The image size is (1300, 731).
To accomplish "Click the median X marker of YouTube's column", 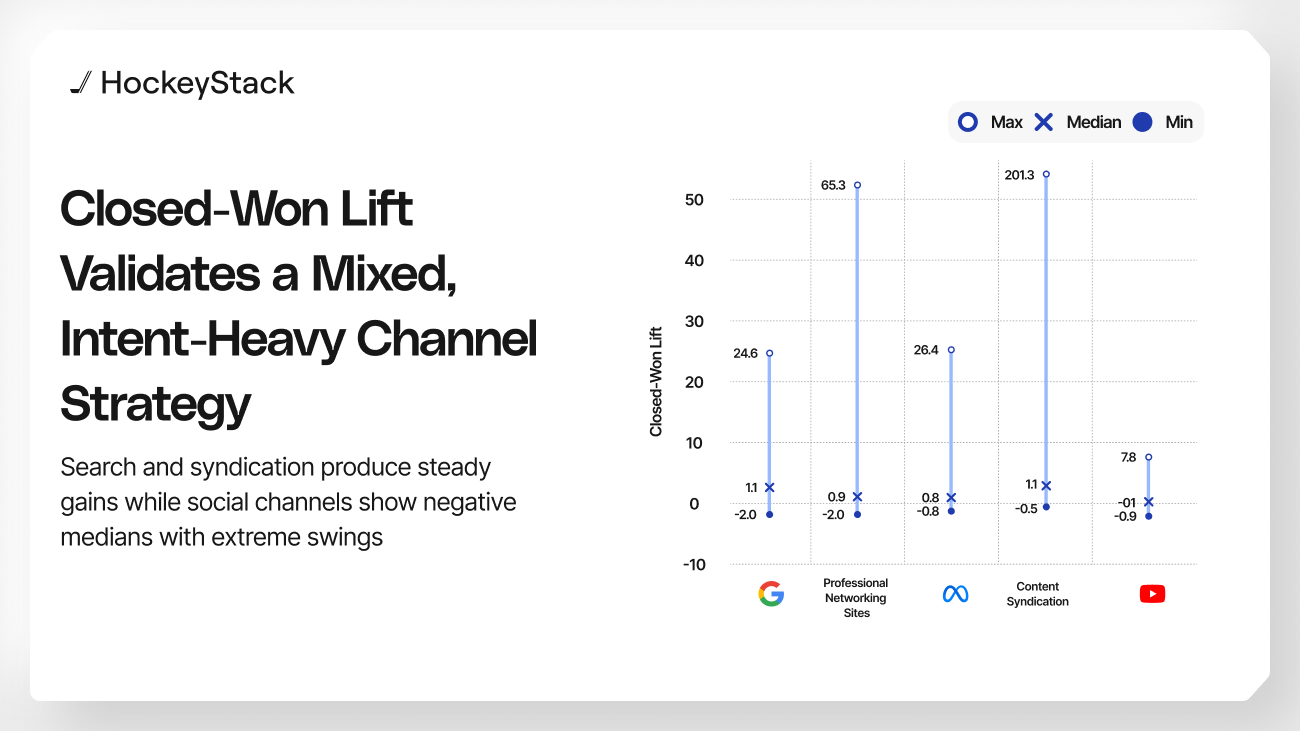I will (1148, 502).
